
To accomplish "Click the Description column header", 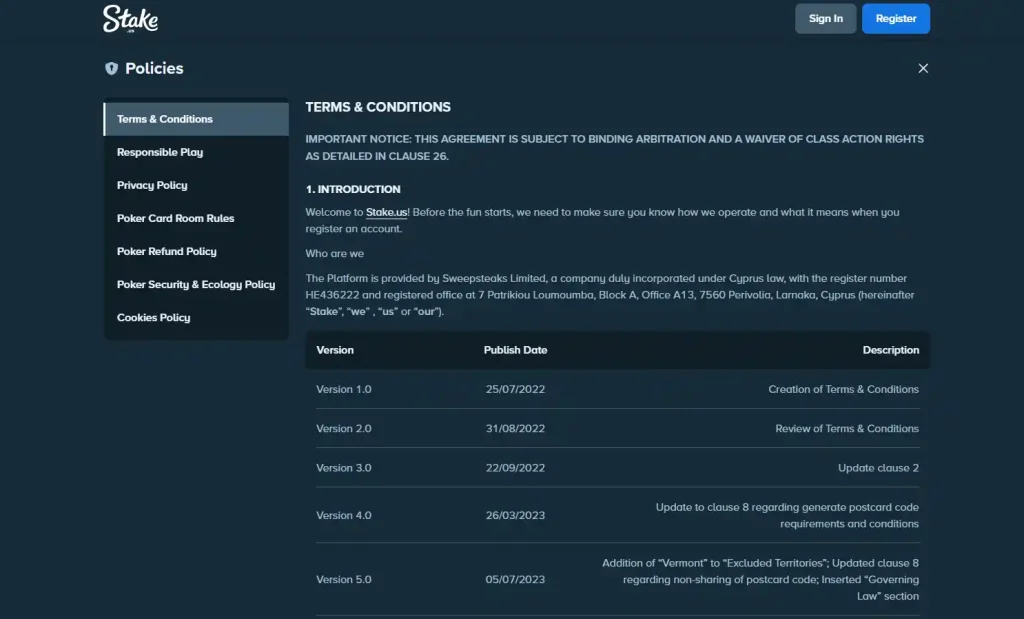I will point(891,350).
